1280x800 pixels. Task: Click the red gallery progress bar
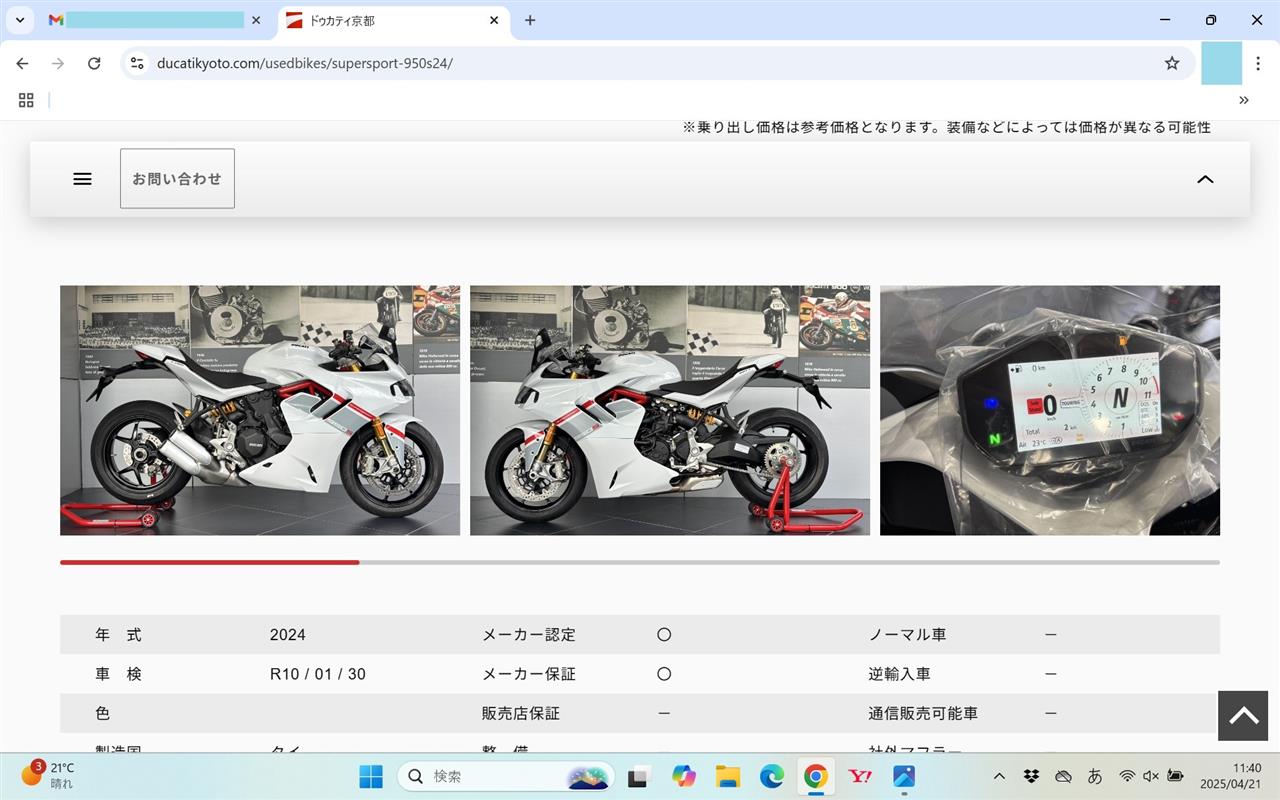[x=210, y=562]
